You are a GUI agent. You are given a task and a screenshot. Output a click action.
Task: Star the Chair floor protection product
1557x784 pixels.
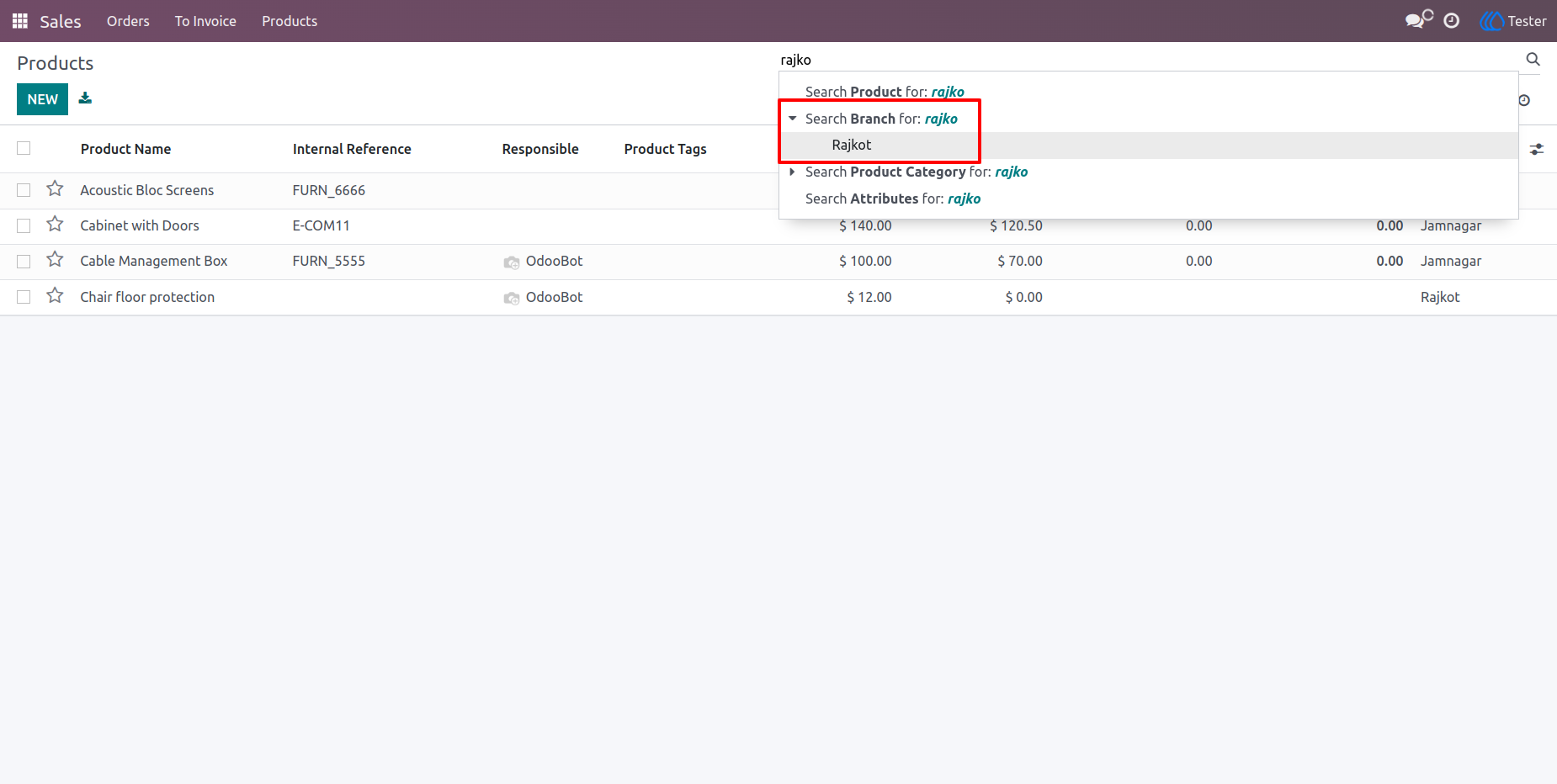coord(55,296)
